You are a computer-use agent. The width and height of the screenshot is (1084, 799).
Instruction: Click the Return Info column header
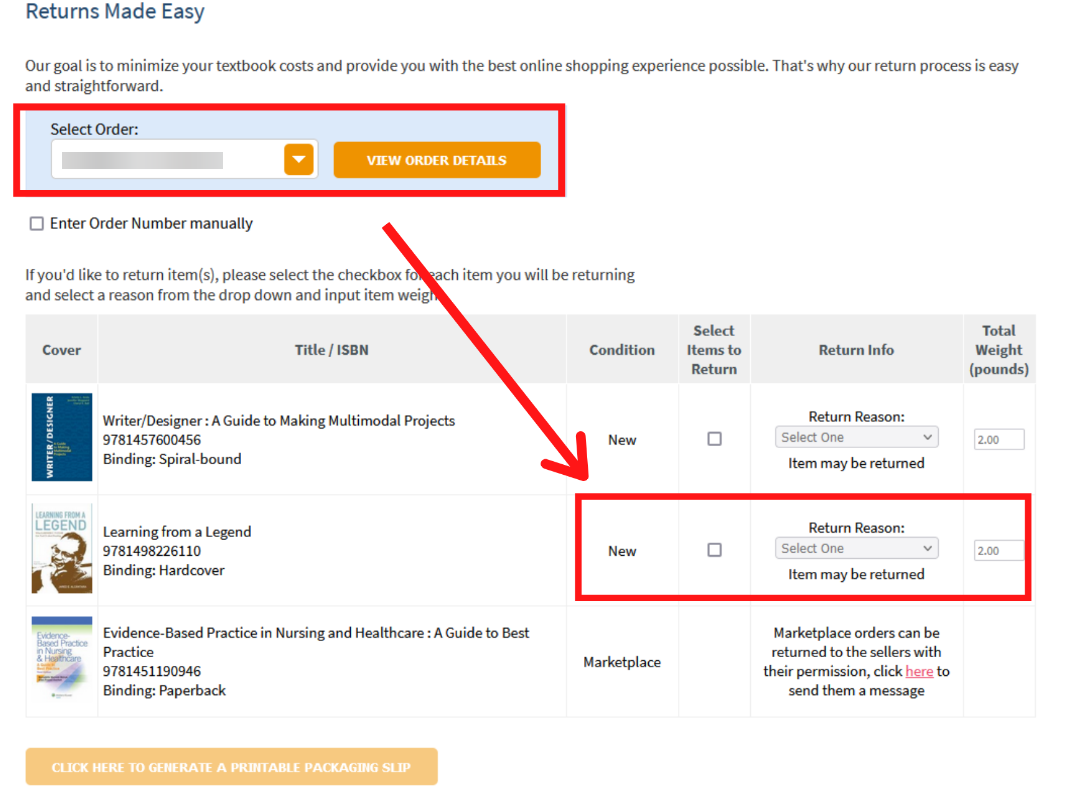[856, 350]
